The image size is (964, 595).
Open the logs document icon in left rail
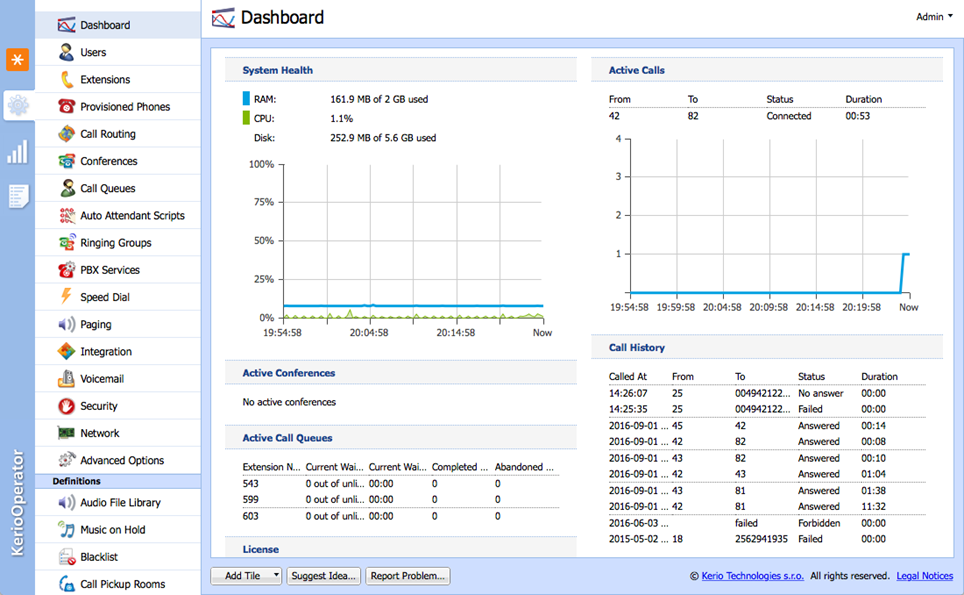[x=18, y=196]
